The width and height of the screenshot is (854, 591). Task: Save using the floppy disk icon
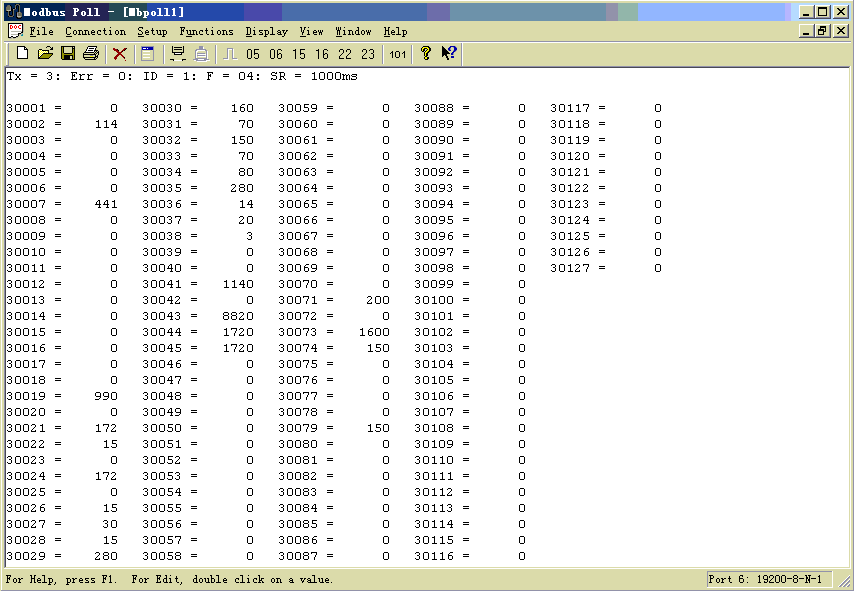(x=68, y=54)
